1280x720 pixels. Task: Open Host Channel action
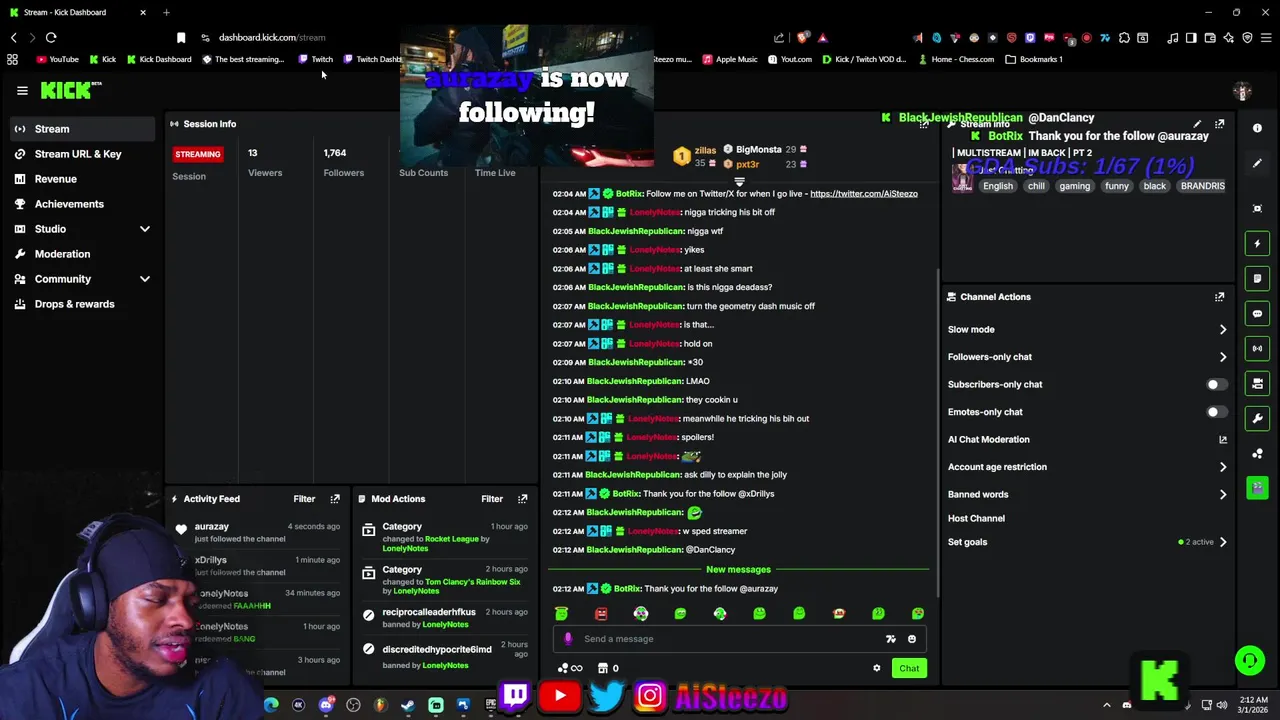point(976,518)
